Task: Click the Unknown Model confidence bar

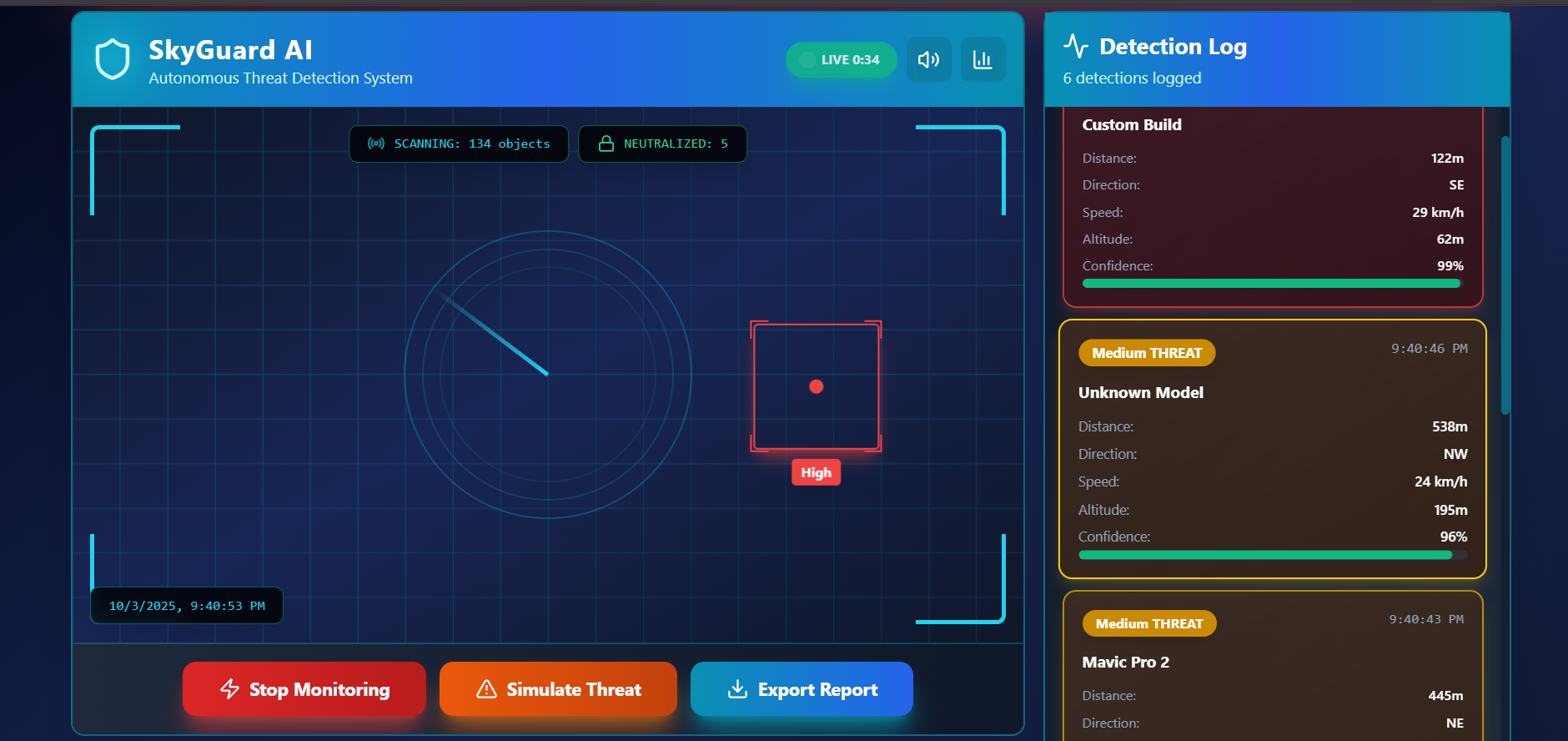Action: [1273, 555]
